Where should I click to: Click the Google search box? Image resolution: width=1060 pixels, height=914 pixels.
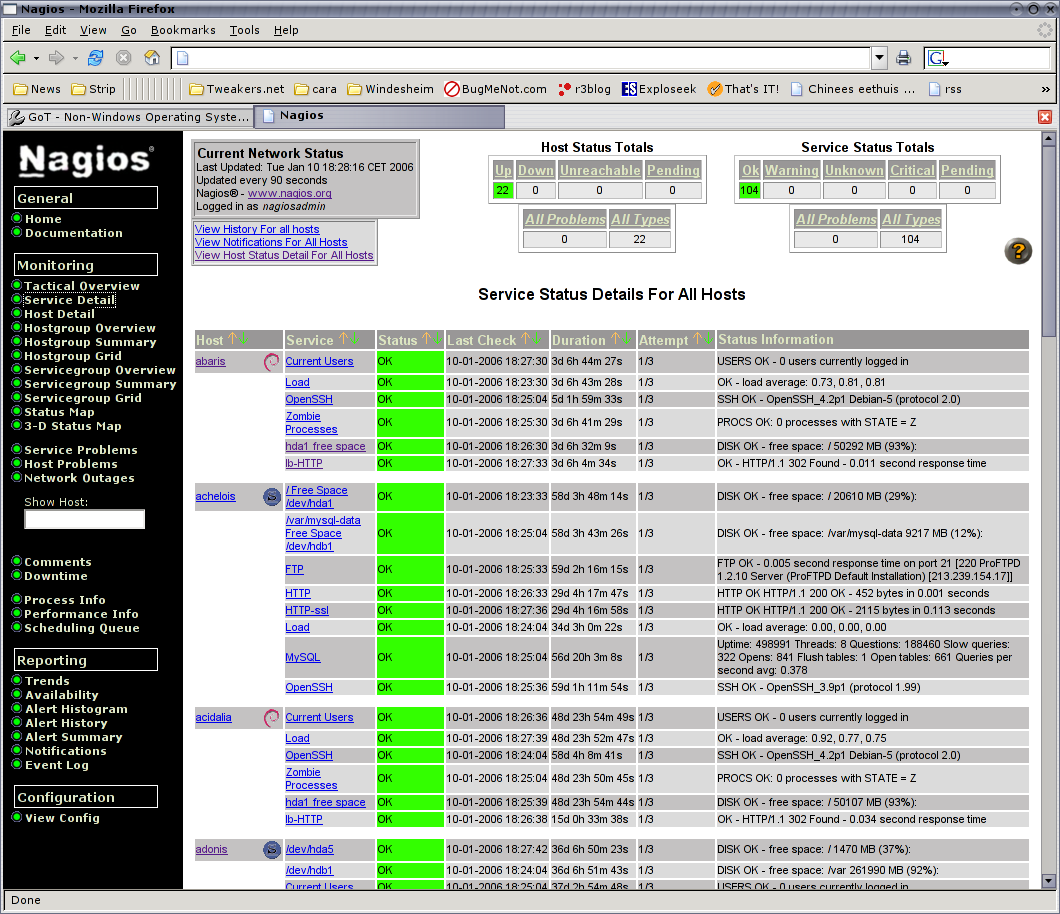coord(1000,58)
